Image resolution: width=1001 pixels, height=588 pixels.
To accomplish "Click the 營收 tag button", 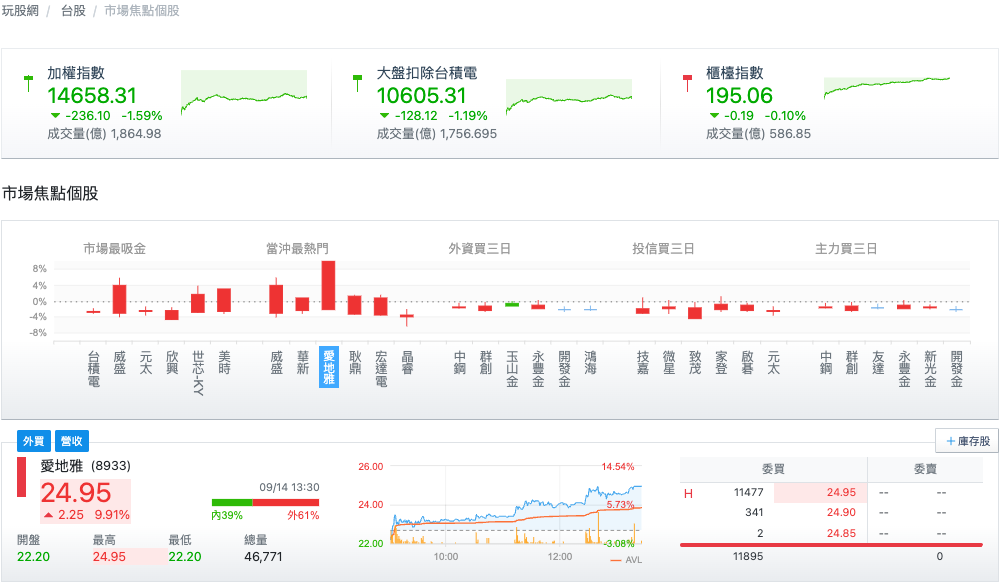I will click(72, 441).
